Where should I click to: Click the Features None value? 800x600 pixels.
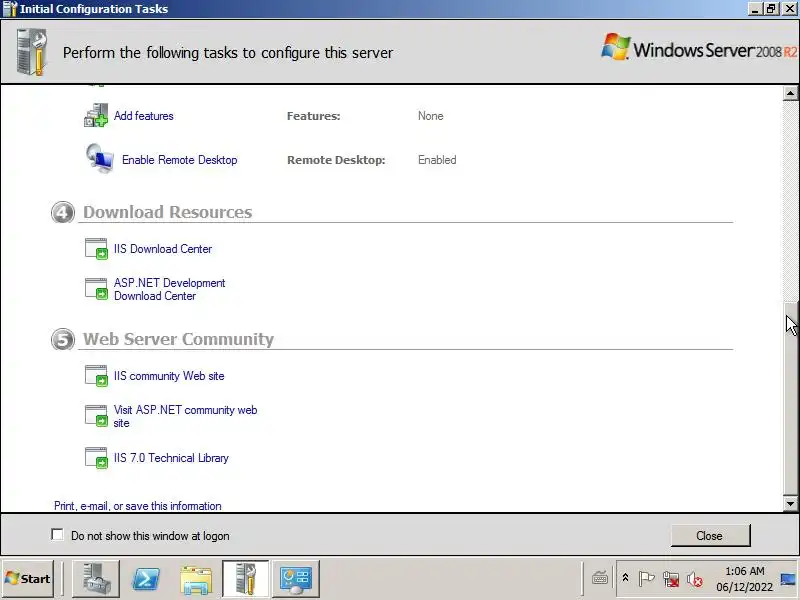click(x=431, y=116)
